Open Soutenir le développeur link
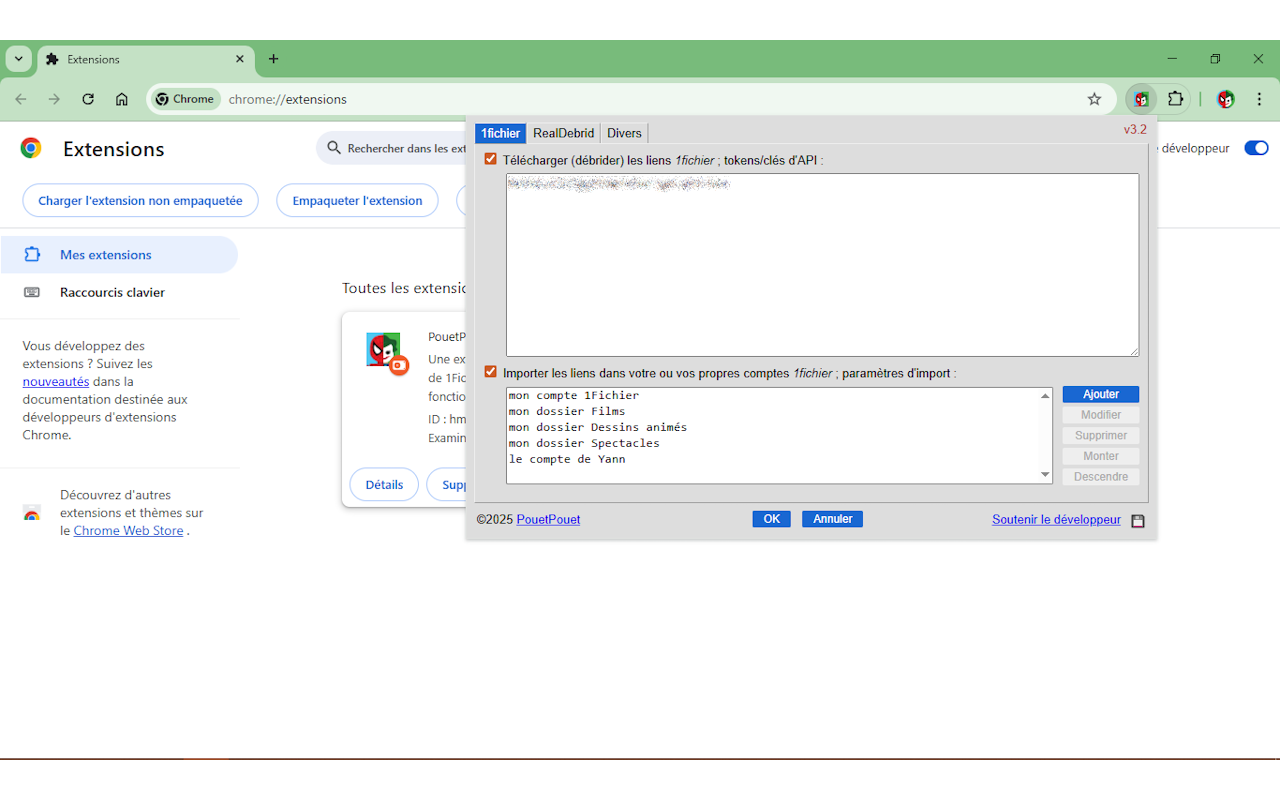Image resolution: width=1280 pixels, height=800 pixels. pyautogui.click(x=1056, y=520)
